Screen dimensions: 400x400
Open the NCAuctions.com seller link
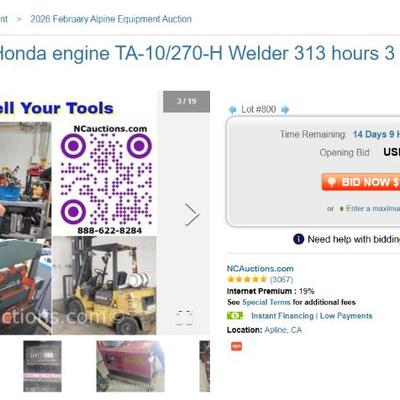point(260,269)
